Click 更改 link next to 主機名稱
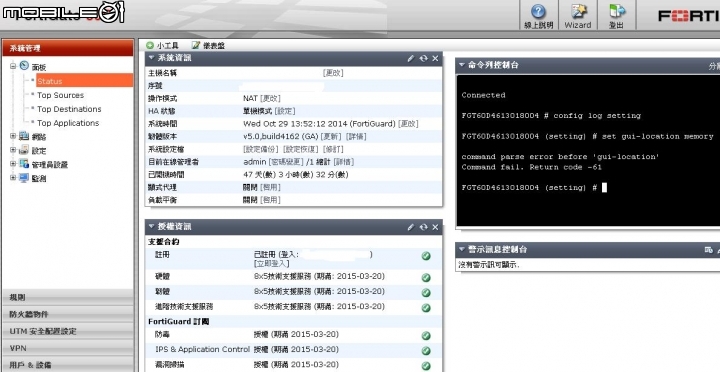 tap(333, 73)
